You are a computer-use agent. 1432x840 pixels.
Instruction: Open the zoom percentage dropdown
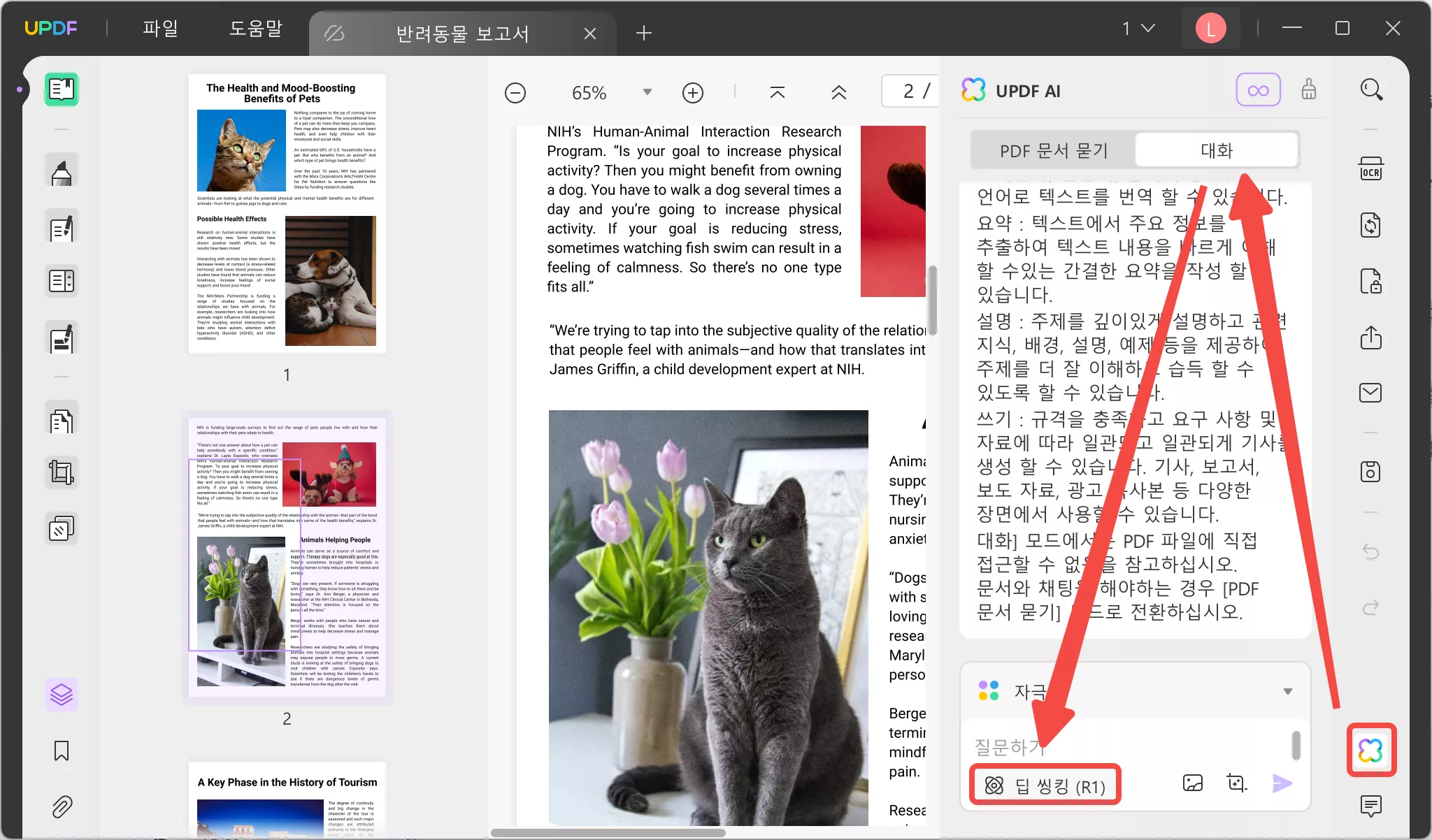coord(647,92)
